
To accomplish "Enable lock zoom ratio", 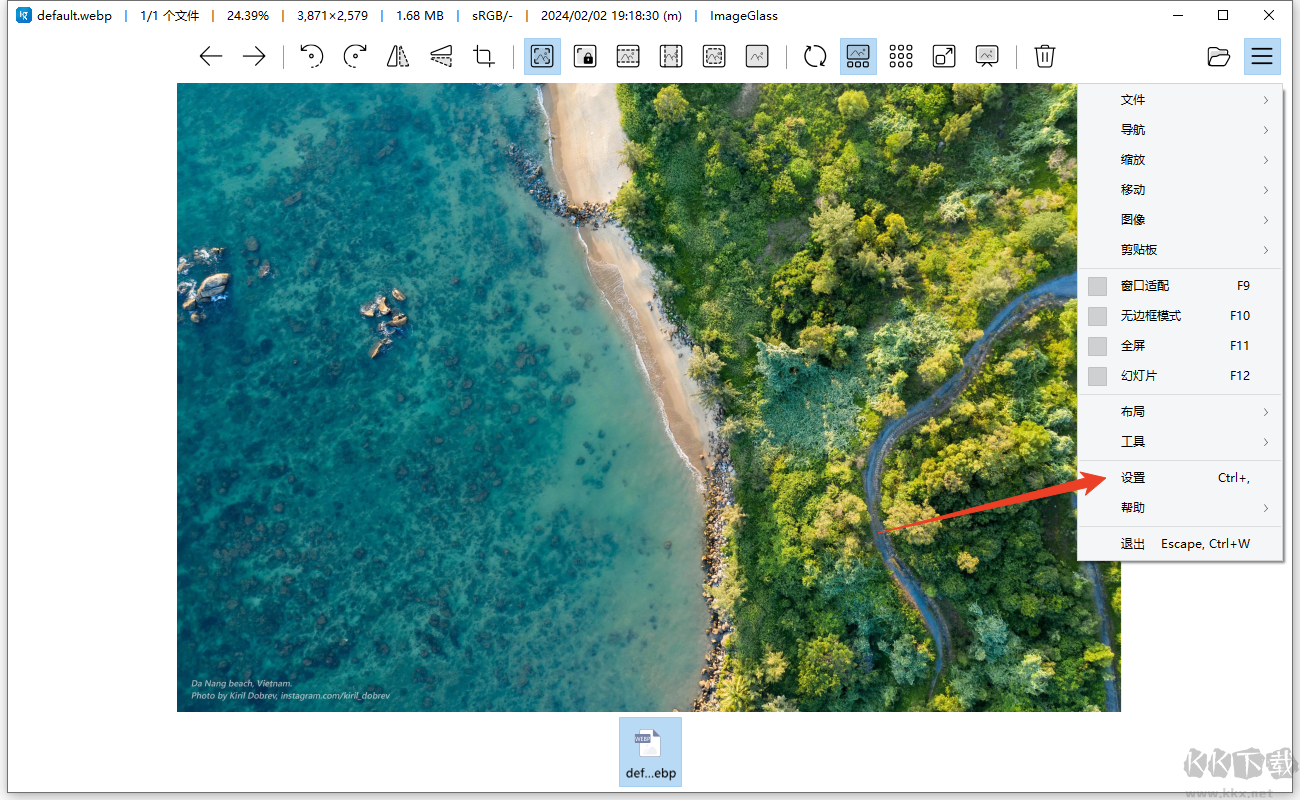I will [585, 56].
